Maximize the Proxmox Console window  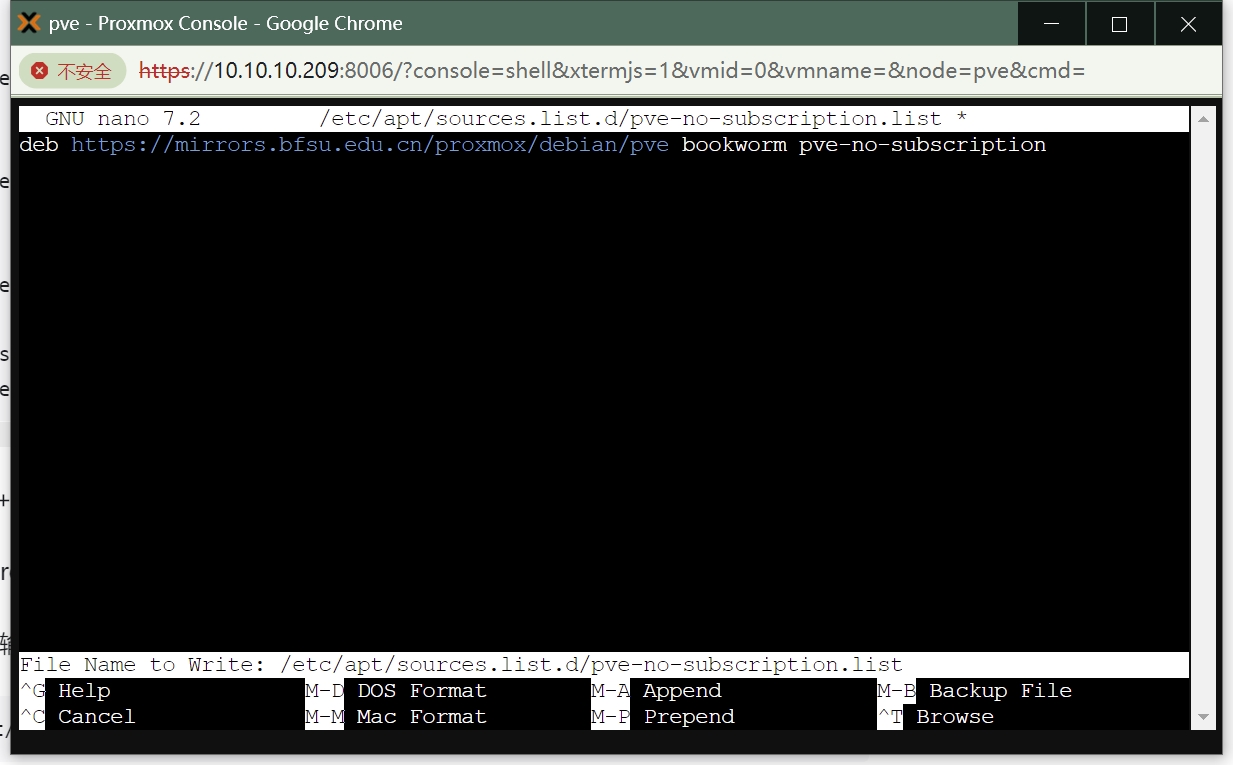[1119, 24]
